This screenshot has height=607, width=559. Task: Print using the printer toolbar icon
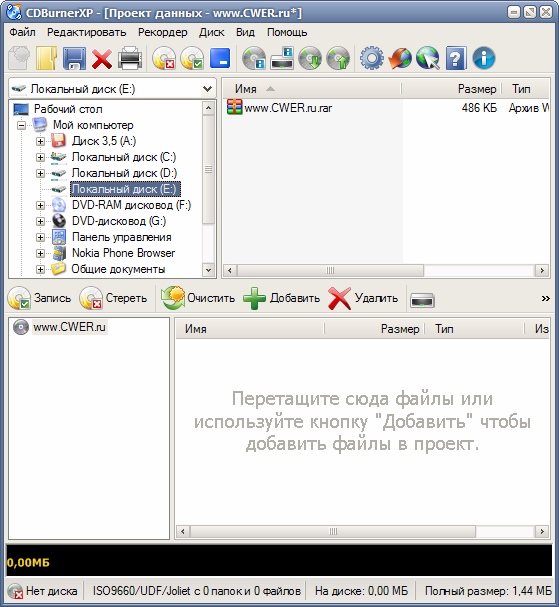pyautogui.click(x=130, y=58)
